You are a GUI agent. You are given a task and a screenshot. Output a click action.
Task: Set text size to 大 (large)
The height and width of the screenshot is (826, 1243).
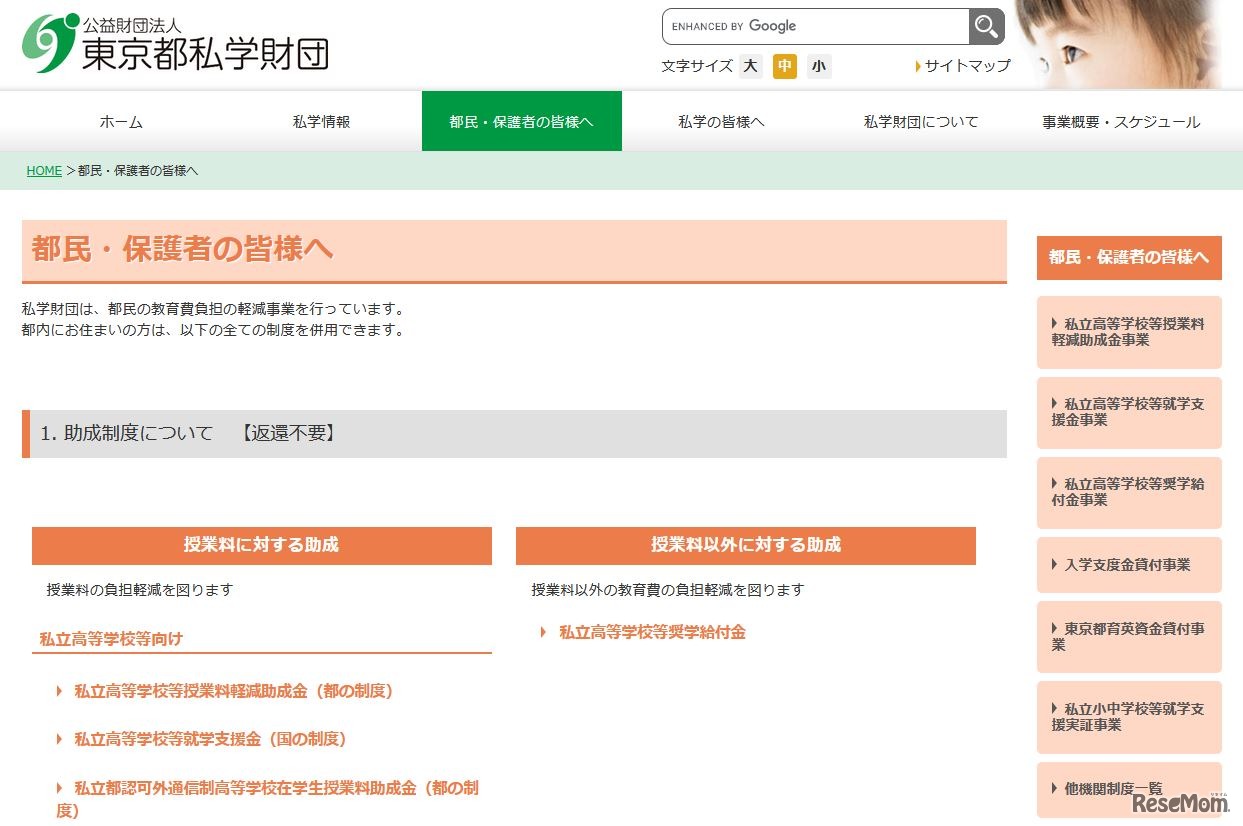click(750, 66)
